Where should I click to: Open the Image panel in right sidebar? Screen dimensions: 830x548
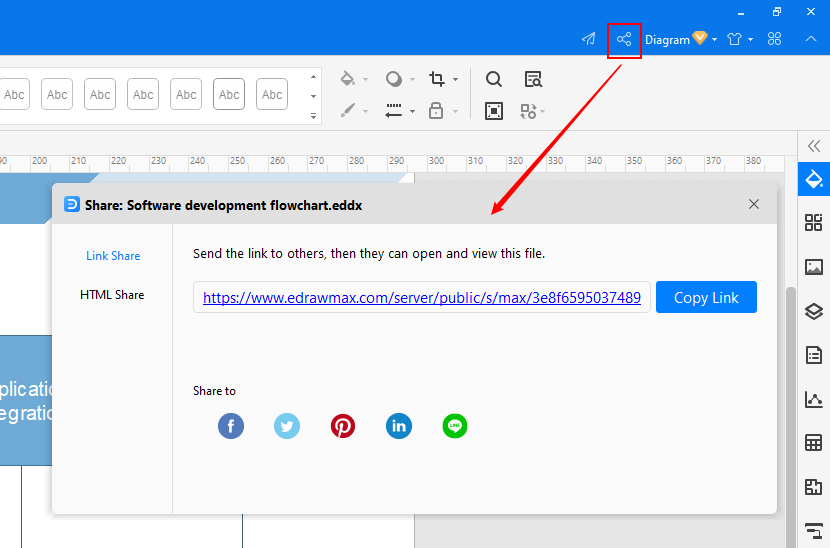coord(814,267)
